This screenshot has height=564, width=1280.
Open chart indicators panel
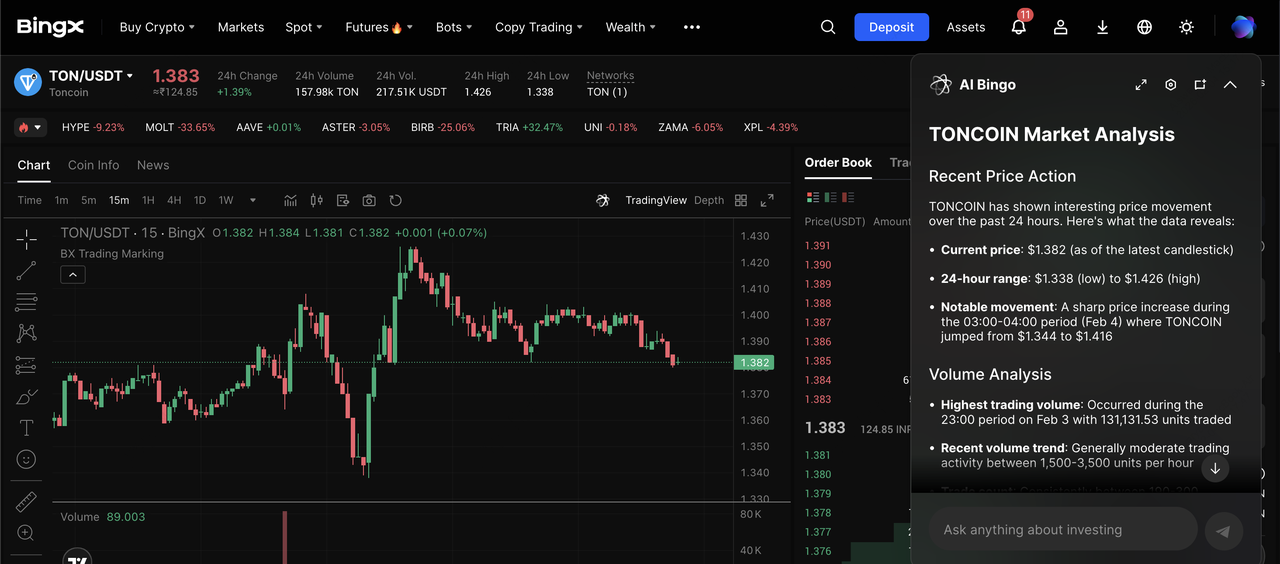coord(290,200)
